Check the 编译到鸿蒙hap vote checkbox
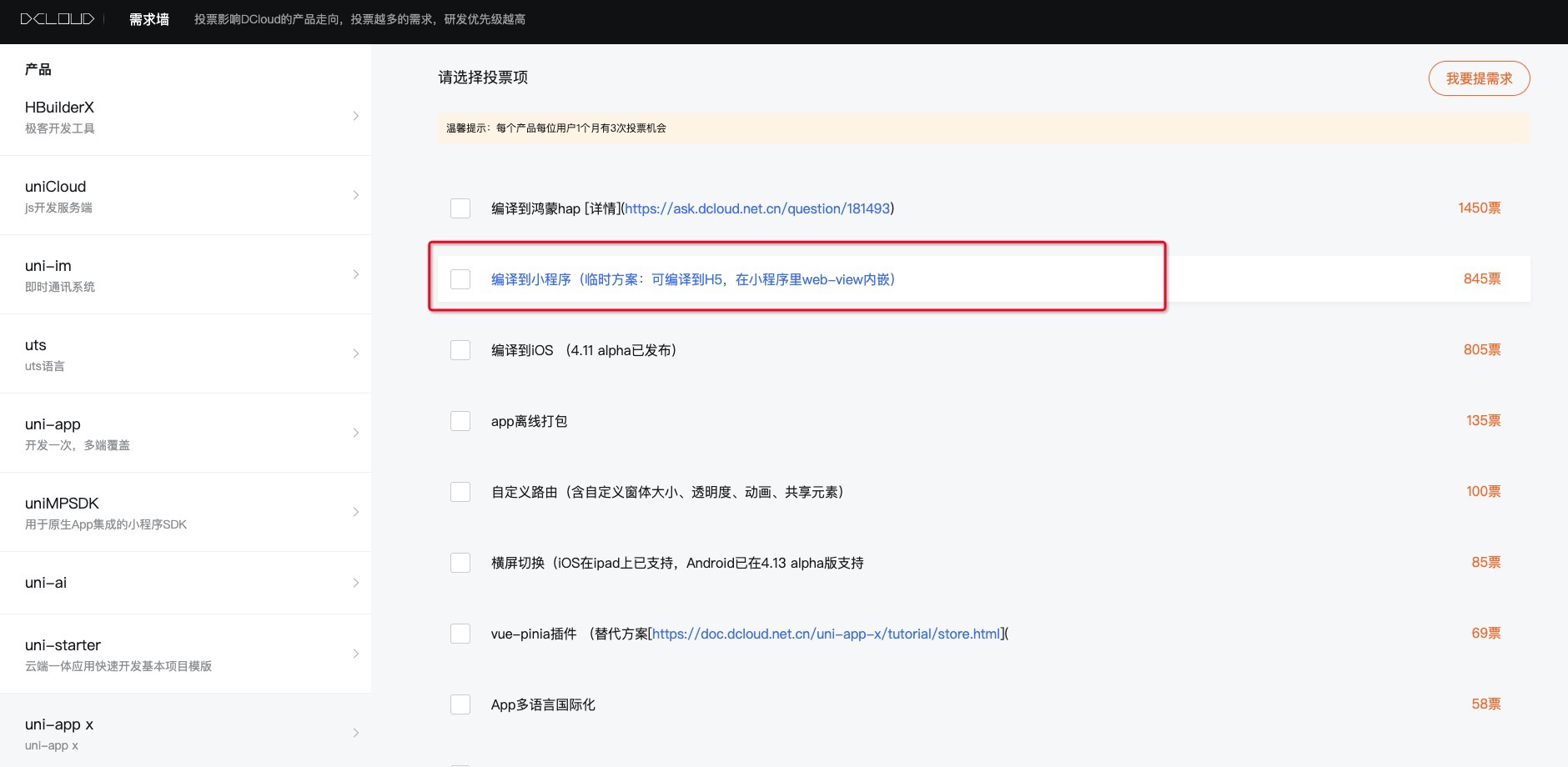 tap(460, 208)
